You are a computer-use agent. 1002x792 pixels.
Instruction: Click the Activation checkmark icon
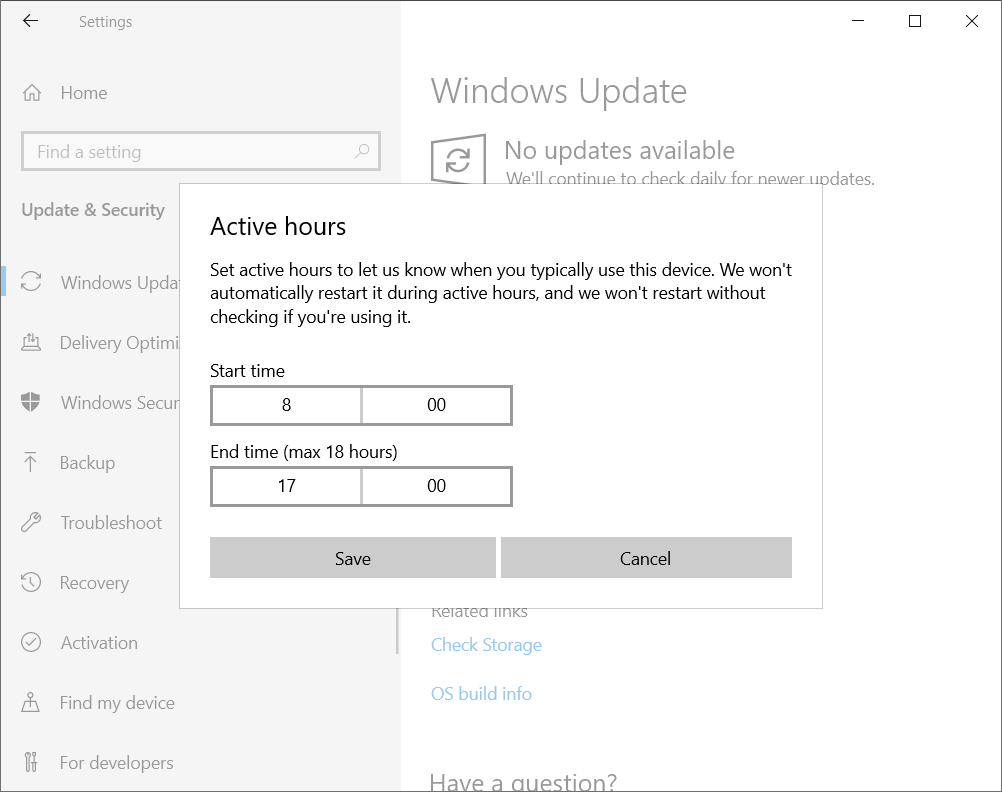31,642
